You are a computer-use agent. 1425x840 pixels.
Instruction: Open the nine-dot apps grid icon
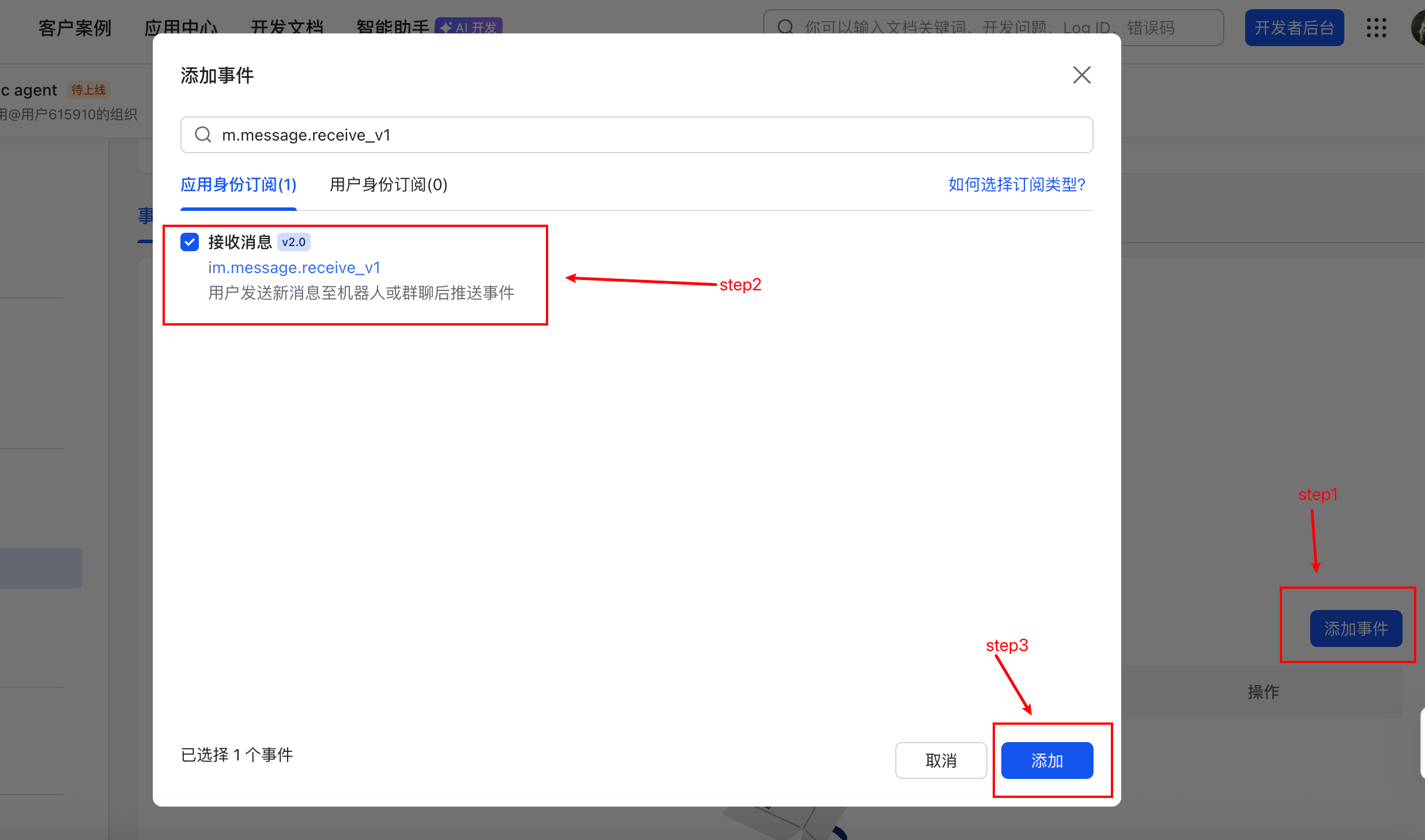pyautogui.click(x=1376, y=28)
